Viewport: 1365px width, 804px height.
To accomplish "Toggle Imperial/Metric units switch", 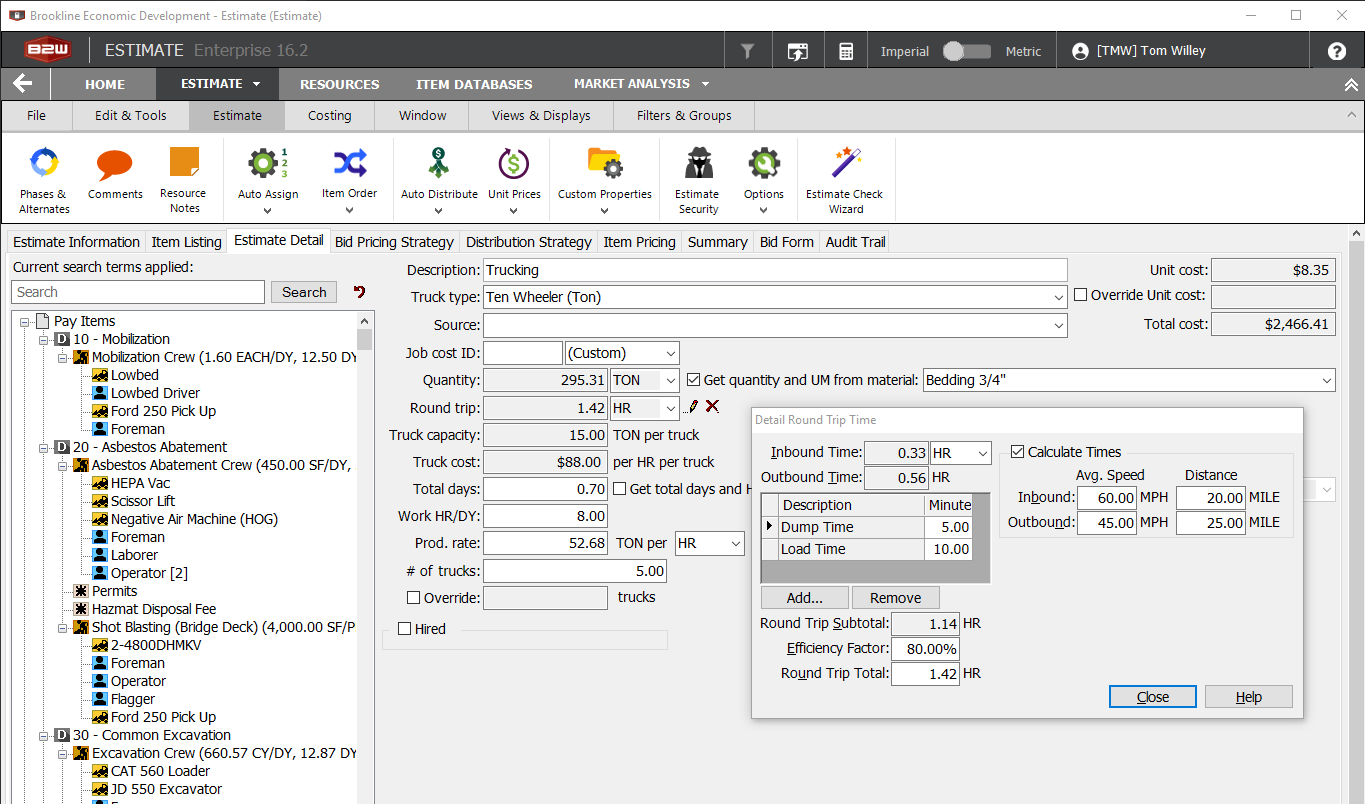I will point(966,51).
